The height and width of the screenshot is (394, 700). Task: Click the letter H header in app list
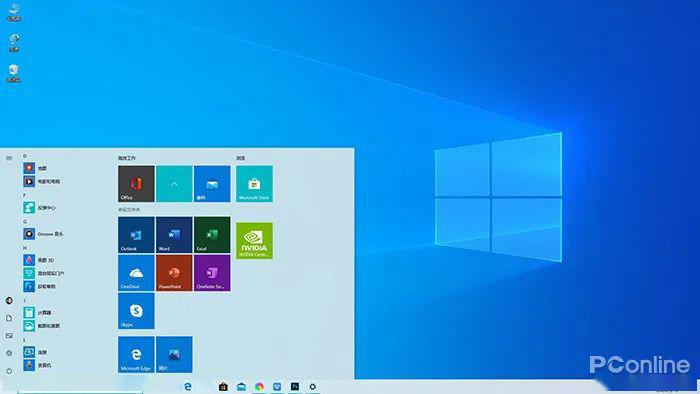point(25,248)
